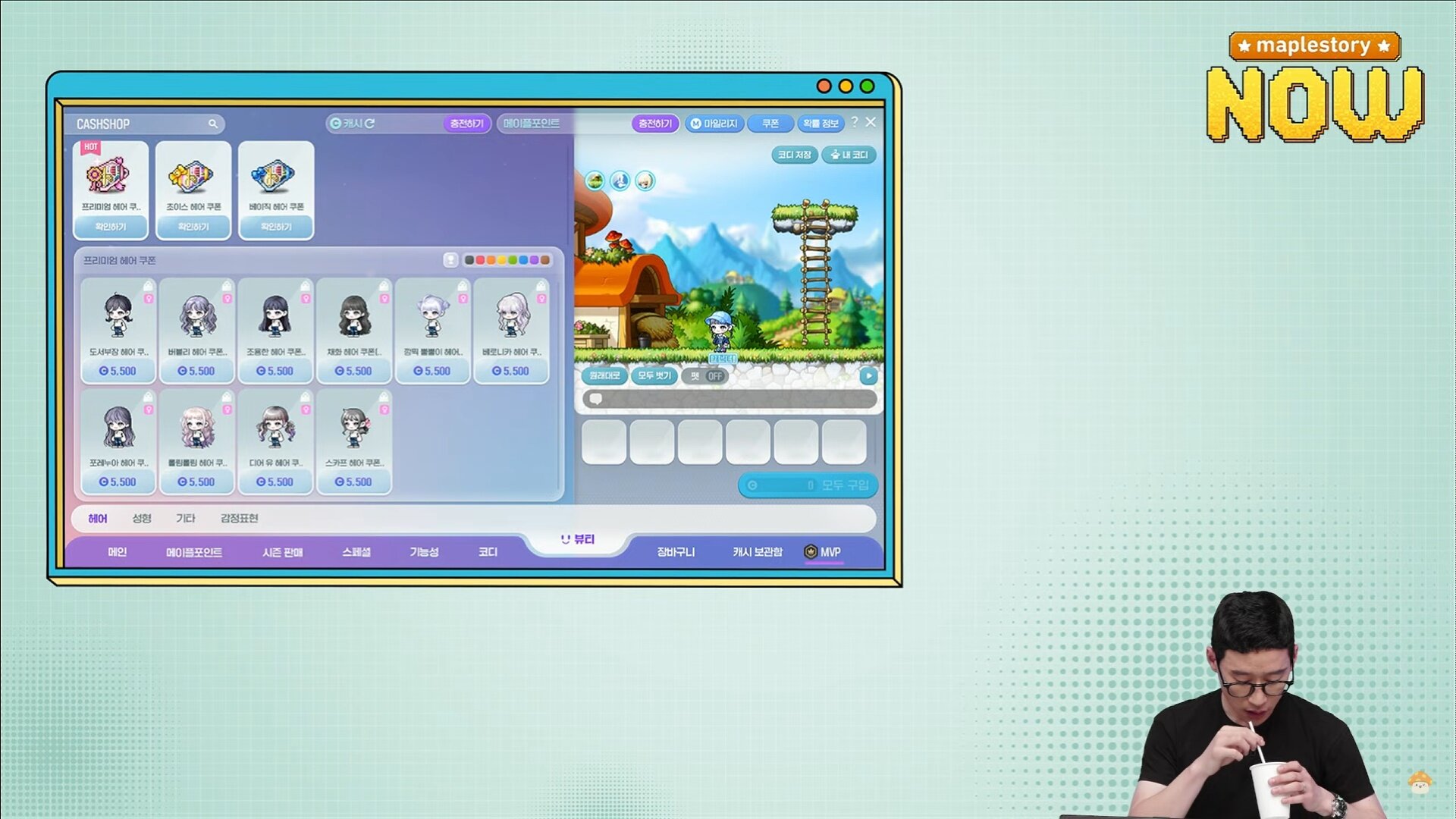Close the cash shop with X icon
Viewport: 1456px width, 819px height.
point(871,121)
